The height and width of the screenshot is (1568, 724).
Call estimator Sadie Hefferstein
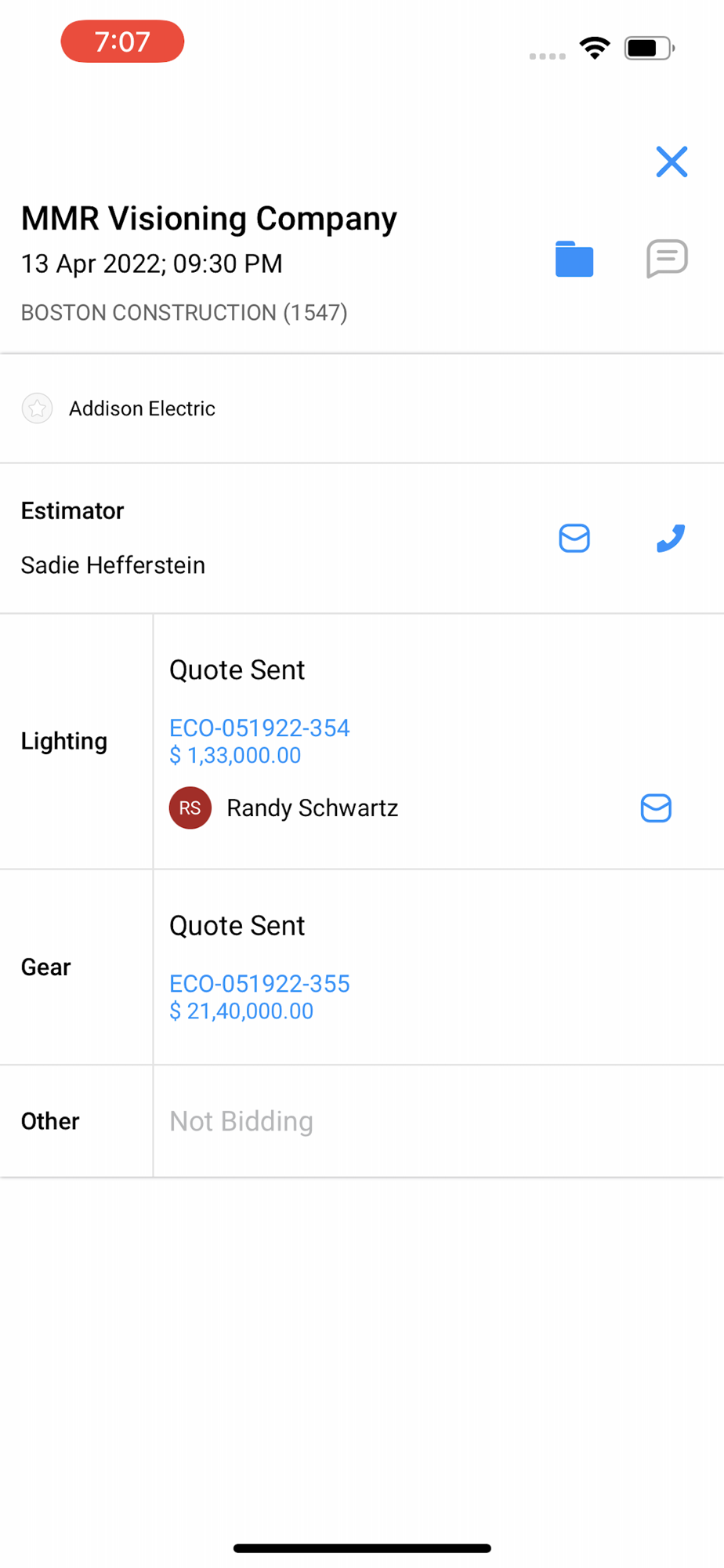[670, 539]
